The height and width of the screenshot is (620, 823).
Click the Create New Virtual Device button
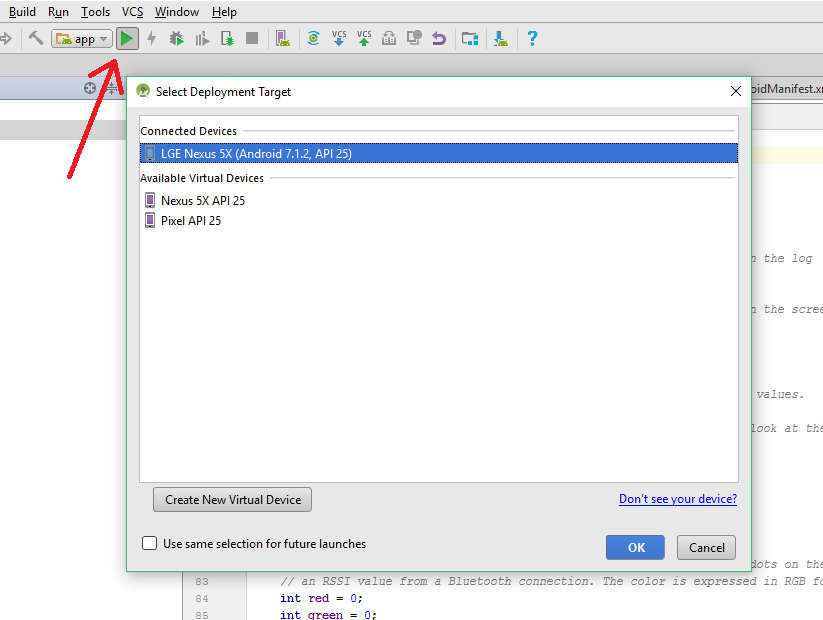click(x=232, y=499)
